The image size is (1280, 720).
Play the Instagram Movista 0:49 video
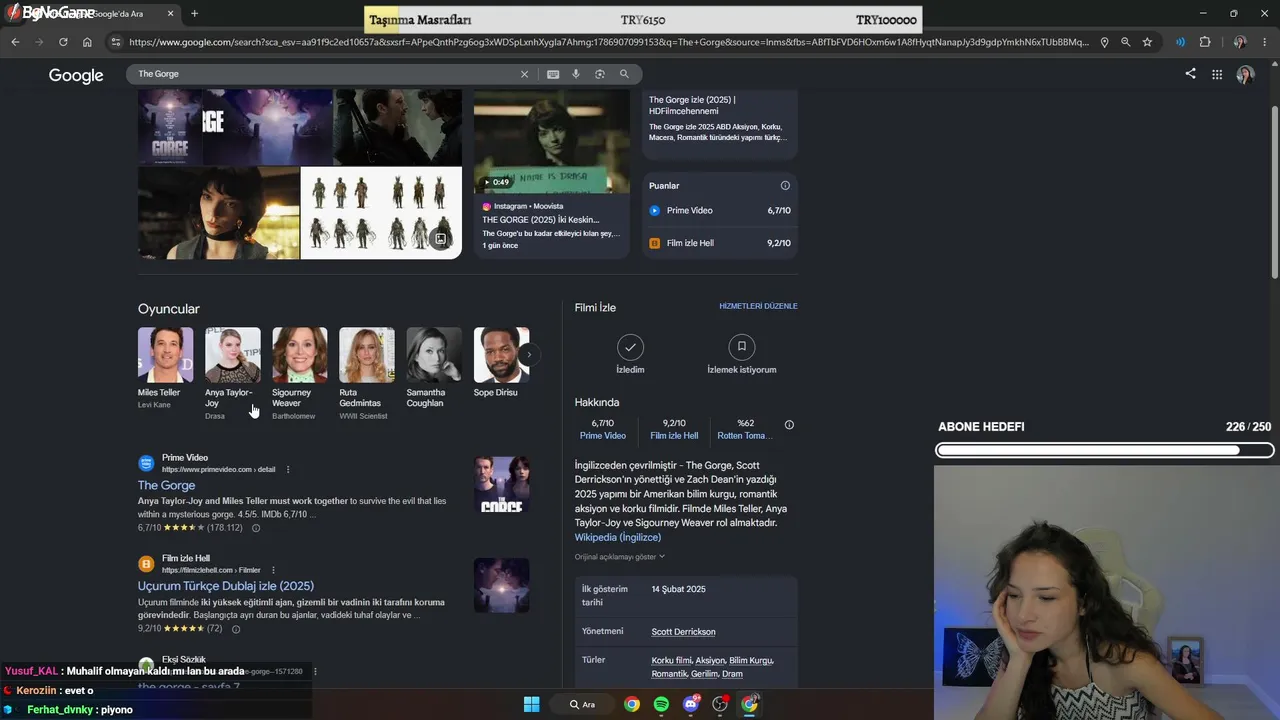point(552,142)
